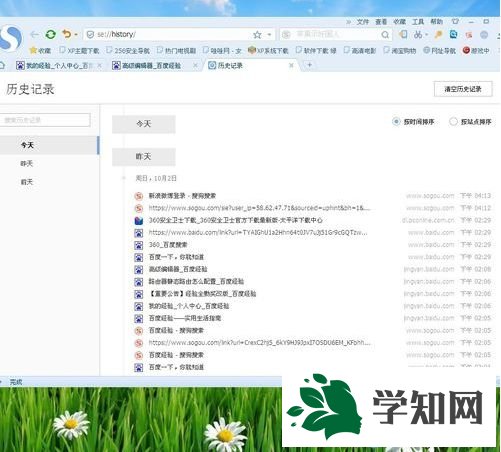Image resolution: width=501 pixels, height=452 pixels.
Task: Click the magnifier search icon
Action: [385, 35]
